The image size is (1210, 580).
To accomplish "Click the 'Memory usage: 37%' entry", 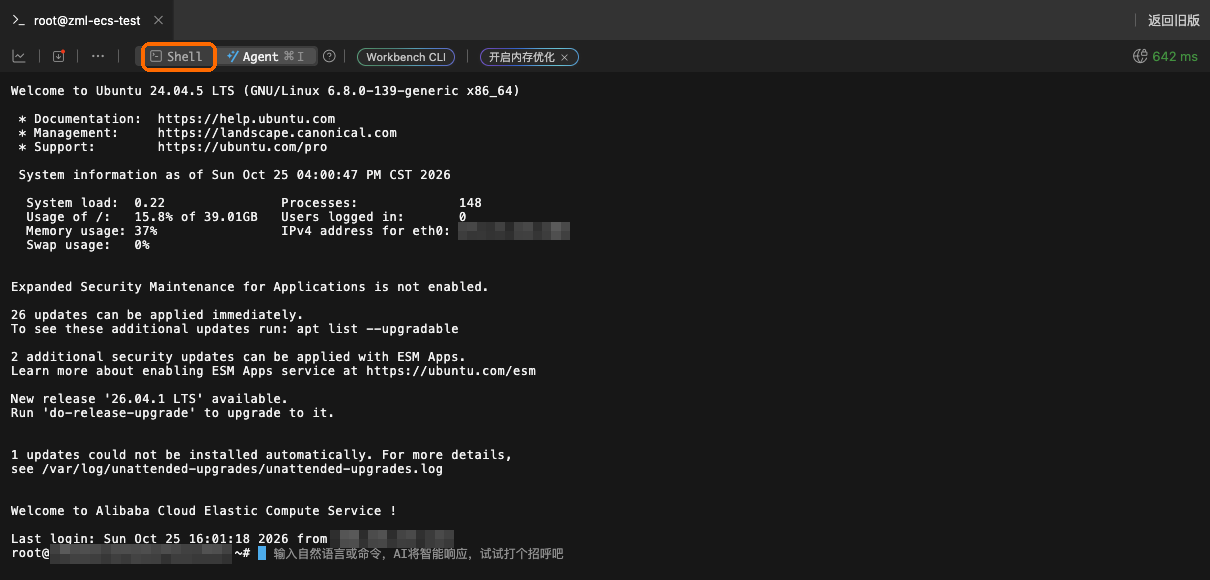I will point(91,231).
